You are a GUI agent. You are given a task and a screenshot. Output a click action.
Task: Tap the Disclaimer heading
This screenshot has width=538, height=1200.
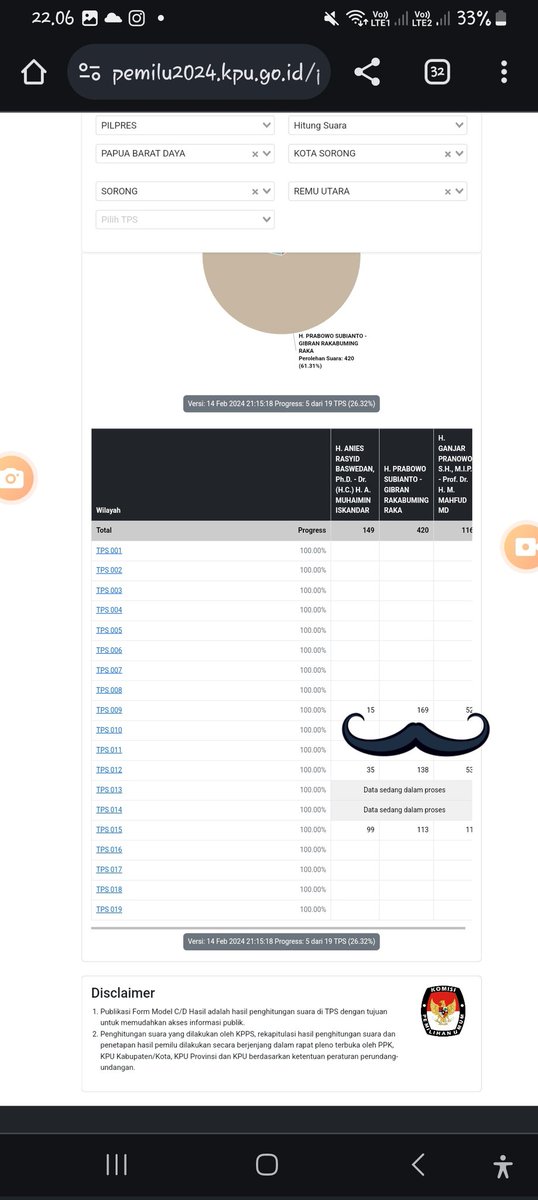tap(123, 993)
